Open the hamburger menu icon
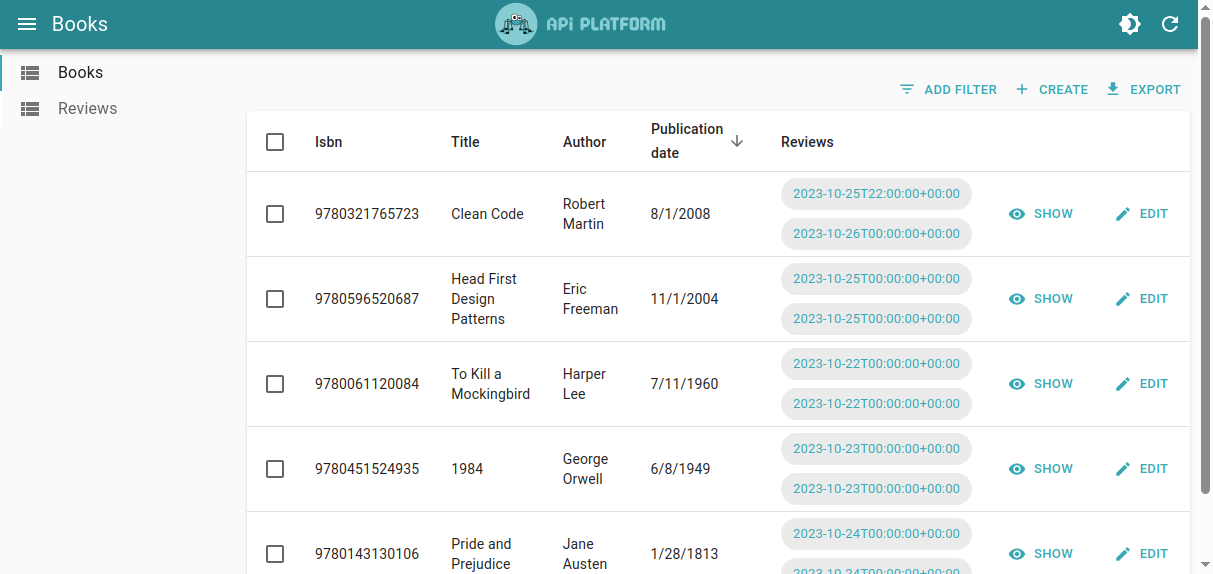Screen dimensions: 1213x574 [x=27, y=24]
